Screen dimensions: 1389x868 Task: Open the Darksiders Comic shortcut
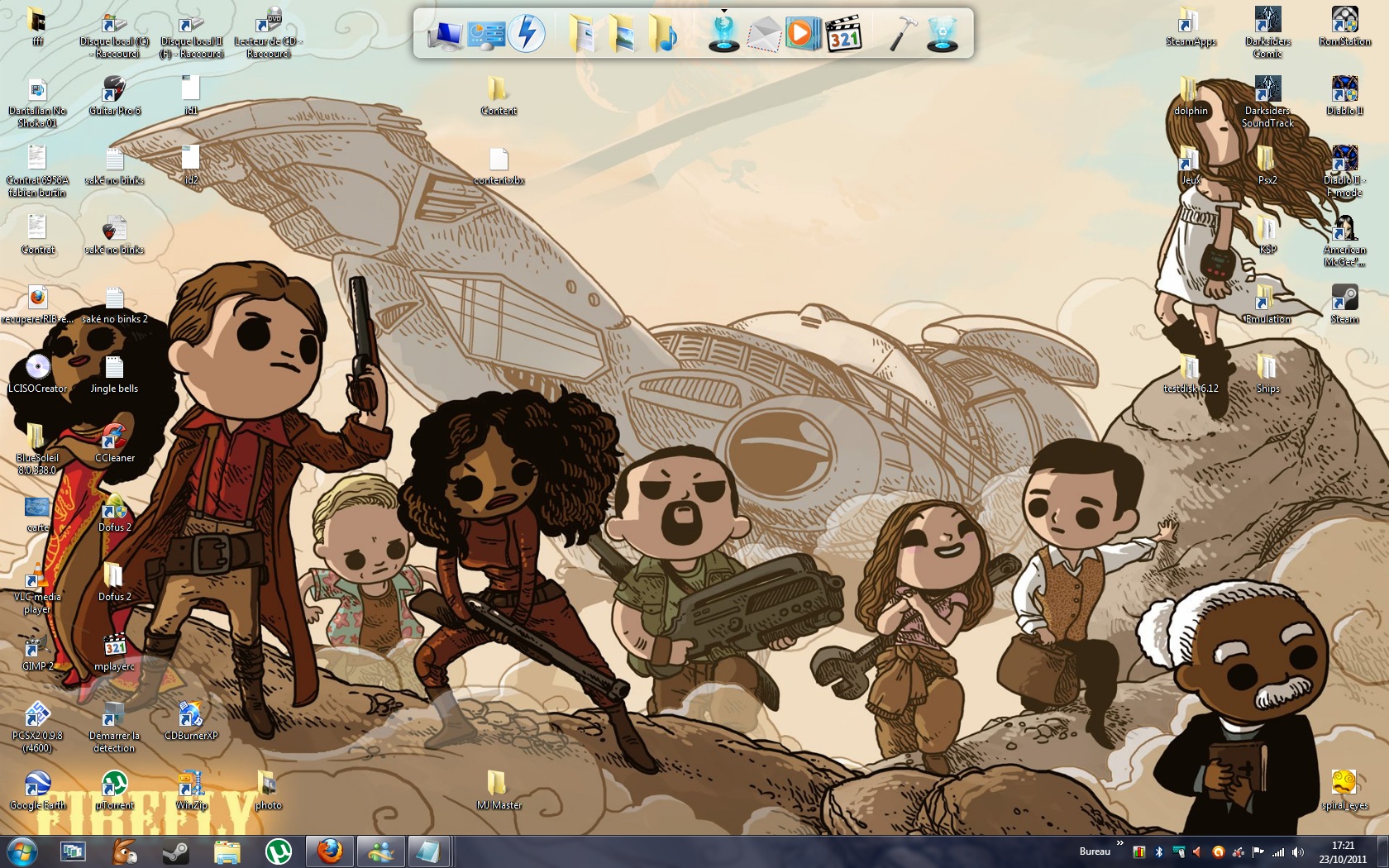[x=1267, y=32]
